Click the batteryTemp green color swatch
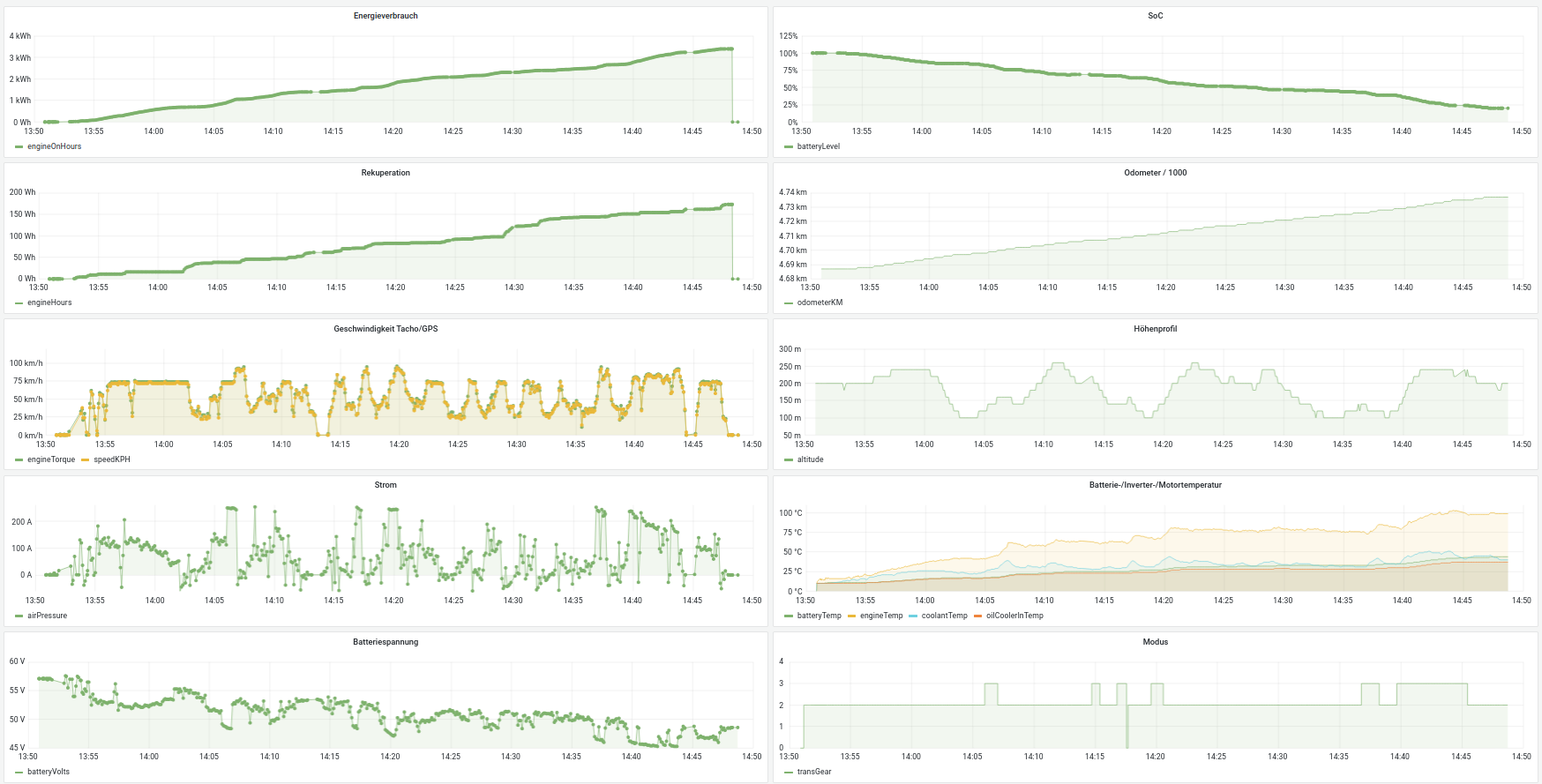 pos(789,616)
